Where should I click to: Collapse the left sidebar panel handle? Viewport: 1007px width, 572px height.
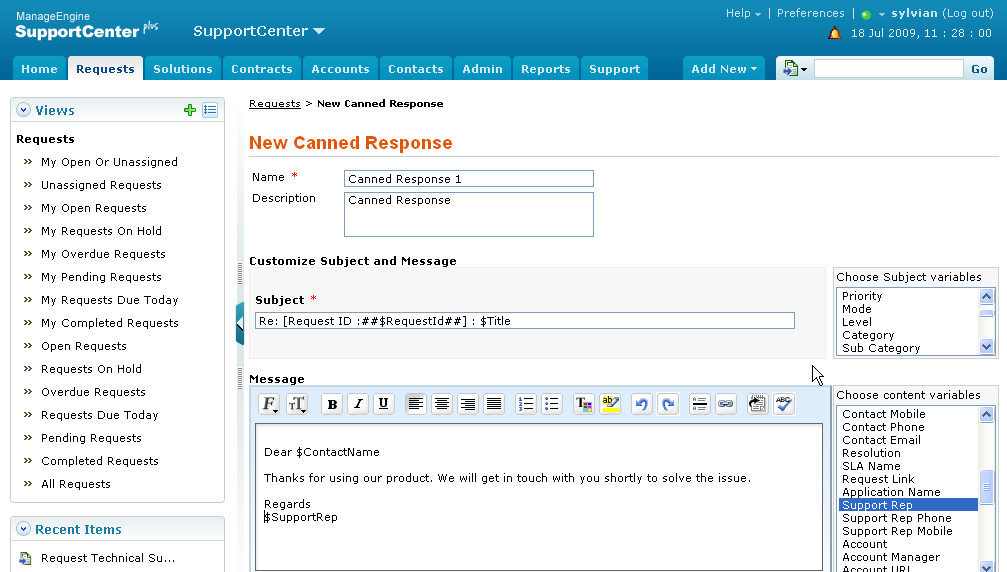(240, 324)
